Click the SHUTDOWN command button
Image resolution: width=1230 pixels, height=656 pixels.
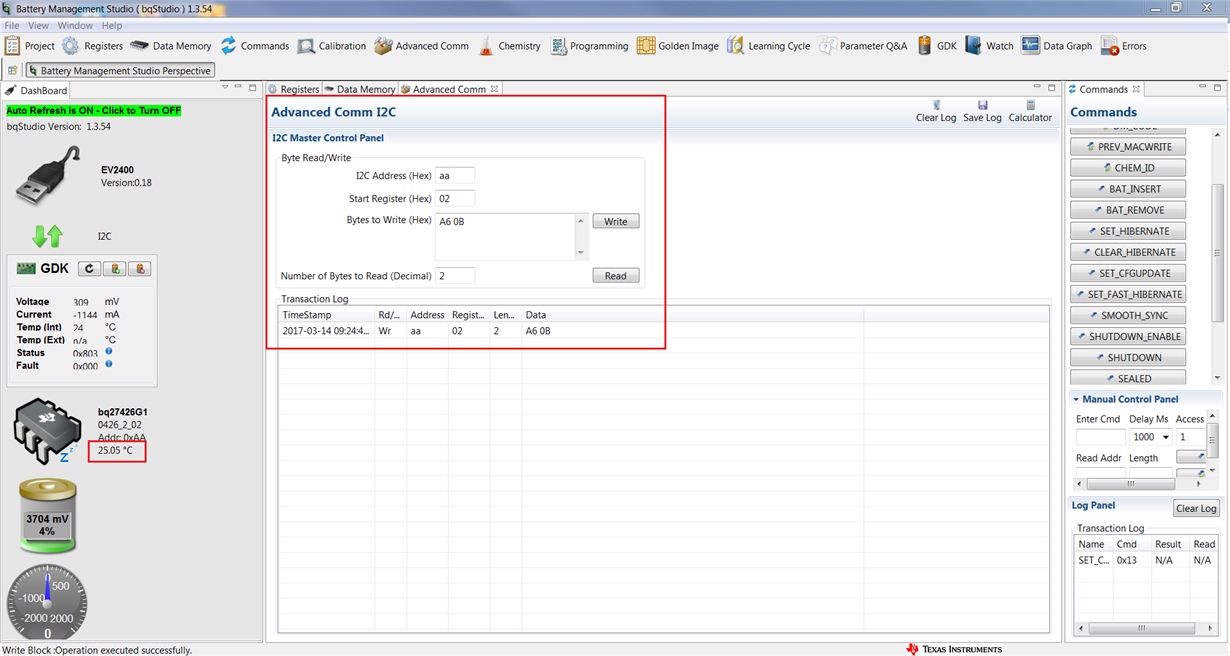tap(1128, 357)
